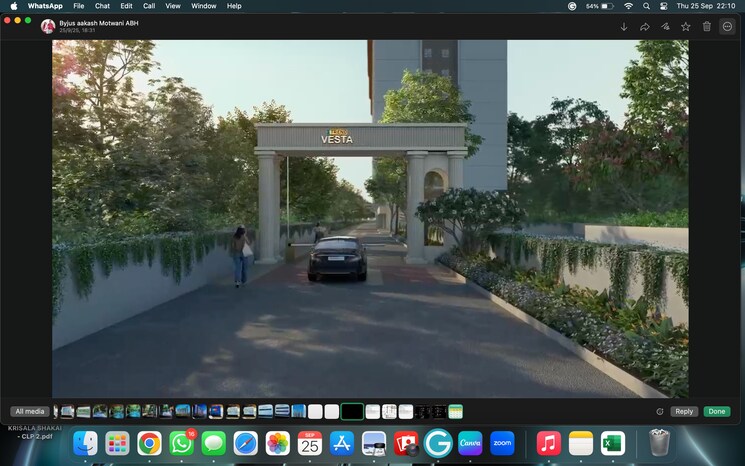Open the Chat menu in menu bar
Image resolution: width=745 pixels, height=466 pixels.
102,6
